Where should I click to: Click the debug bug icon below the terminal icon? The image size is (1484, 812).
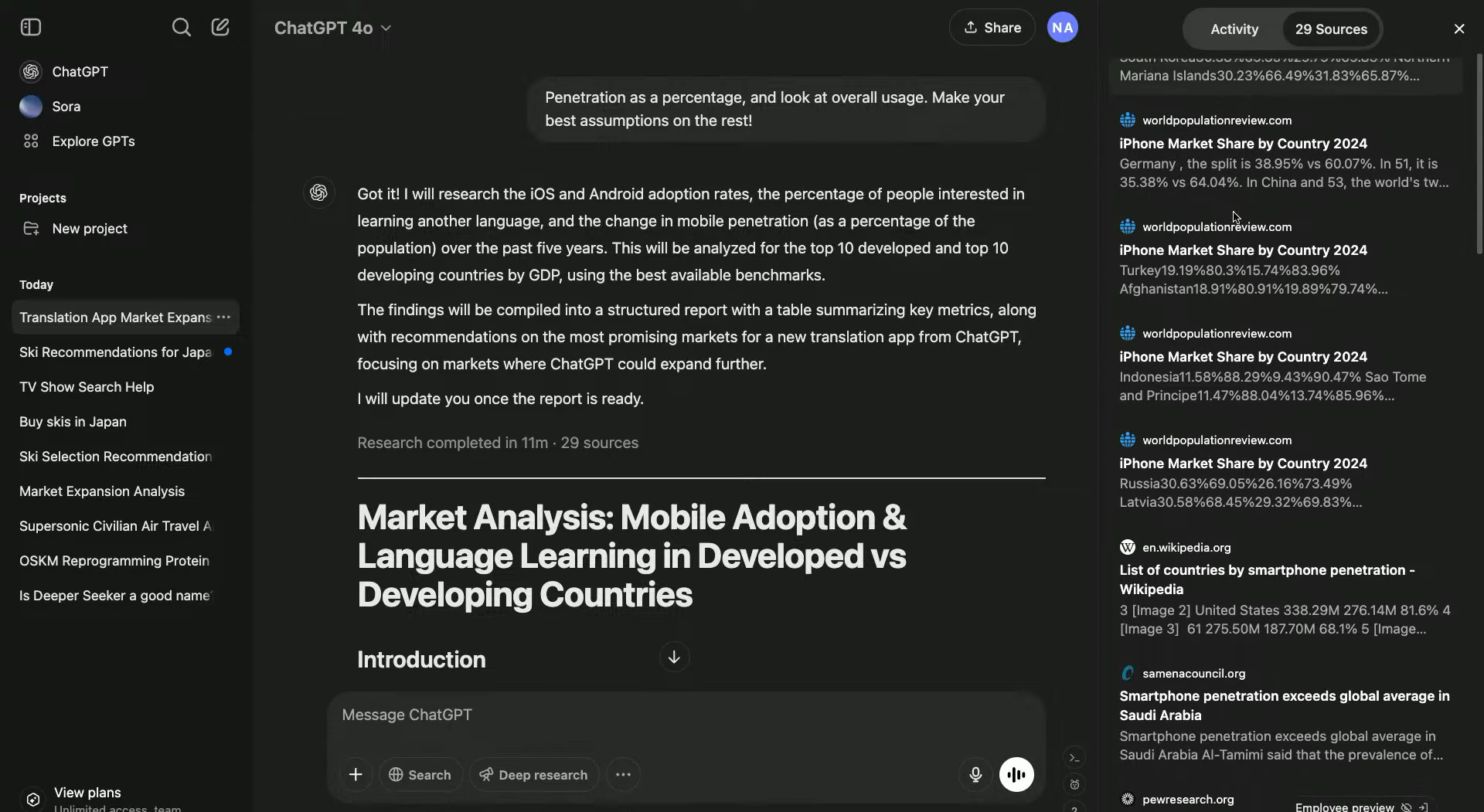pos(1074,785)
